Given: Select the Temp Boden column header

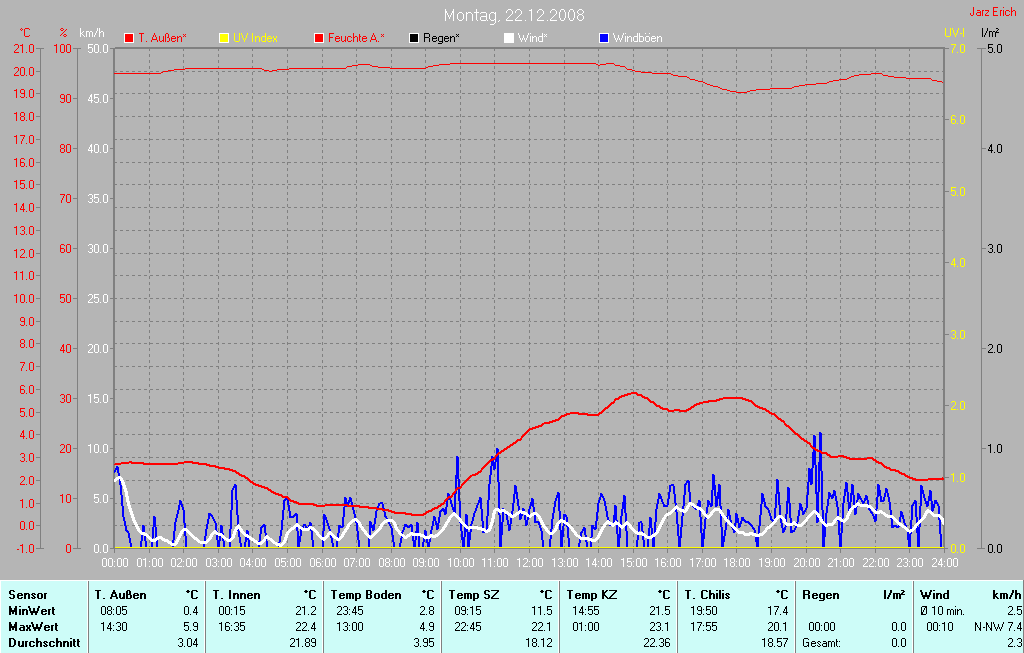Looking at the screenshot, I should [x=365, y=595].
